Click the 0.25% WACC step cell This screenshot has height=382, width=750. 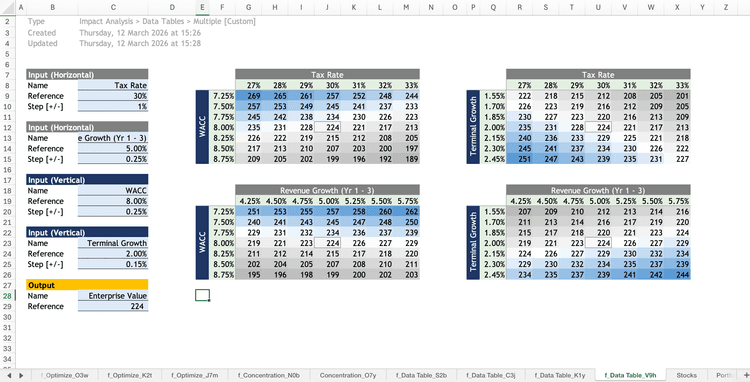coord(113,212)
